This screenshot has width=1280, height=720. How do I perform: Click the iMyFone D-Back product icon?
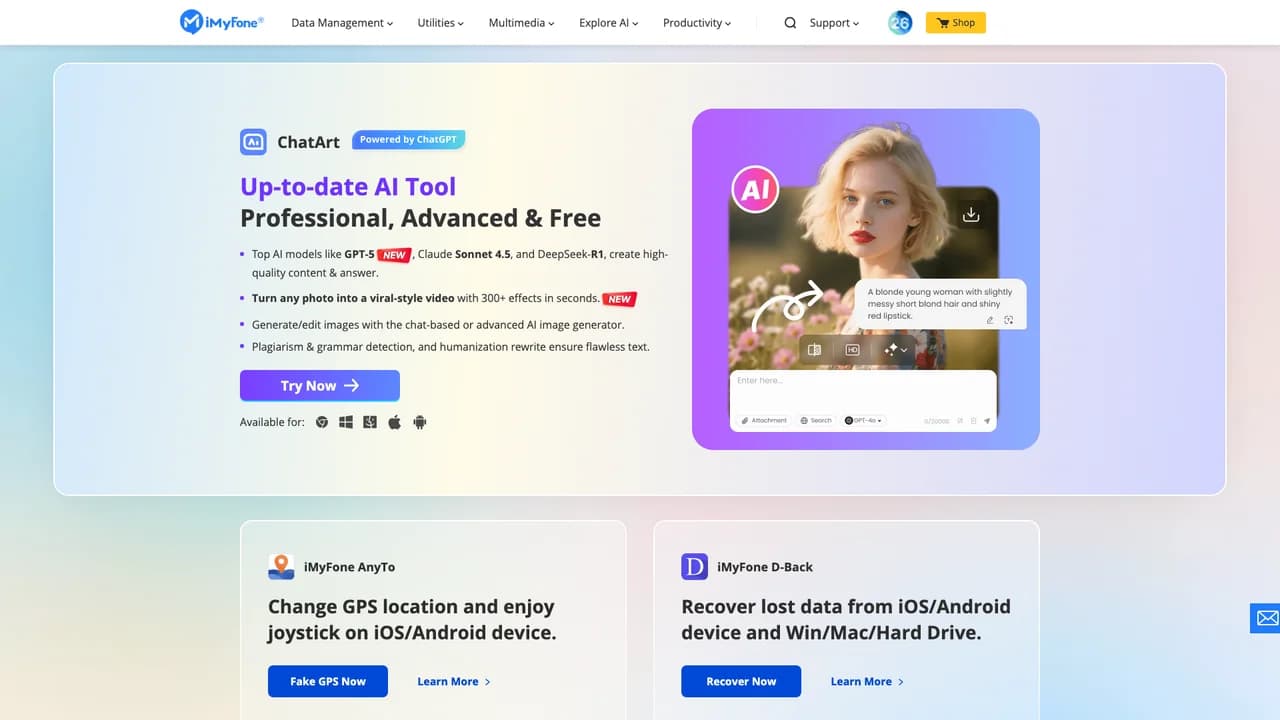point(694,567)
